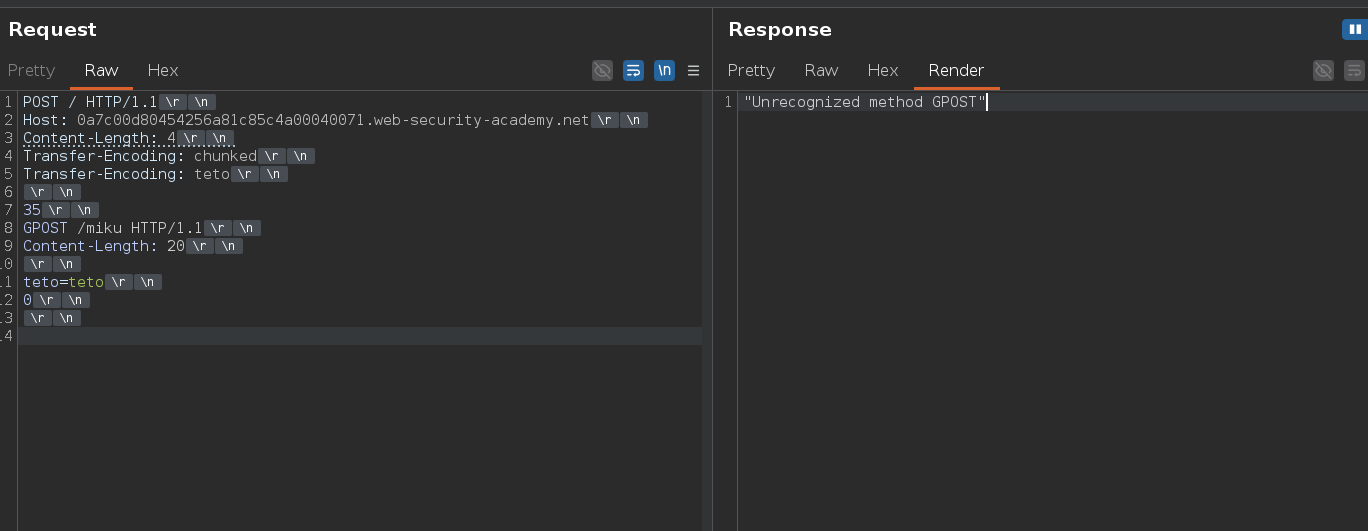Open the Request hamburger options menu
Image resolution: width=1368 pixels, height=531 pixels.
[x=693, y=70]
